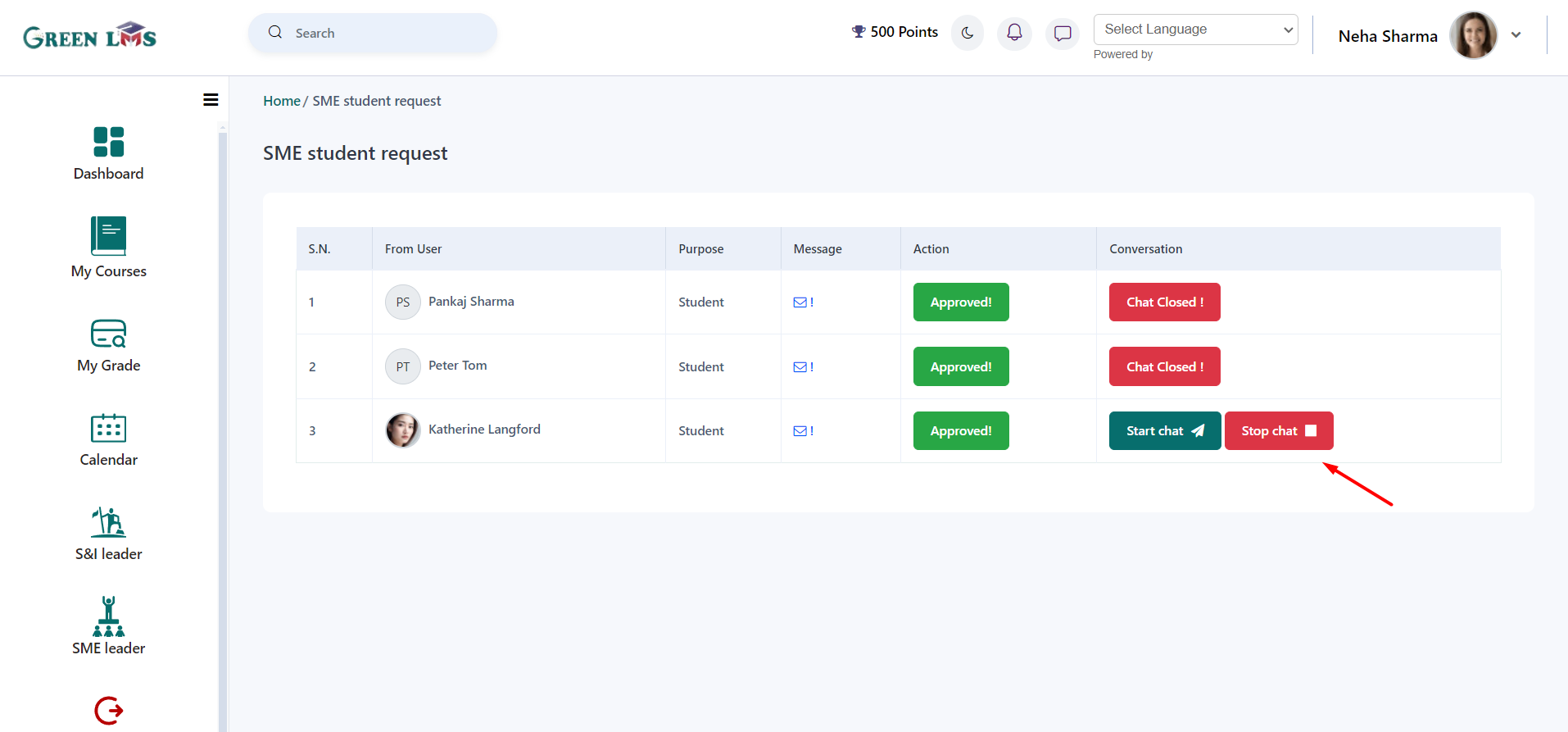The image size is (1568, 732).
Task: Click Approved button for Pankaj Sharma
Action: 961,302
